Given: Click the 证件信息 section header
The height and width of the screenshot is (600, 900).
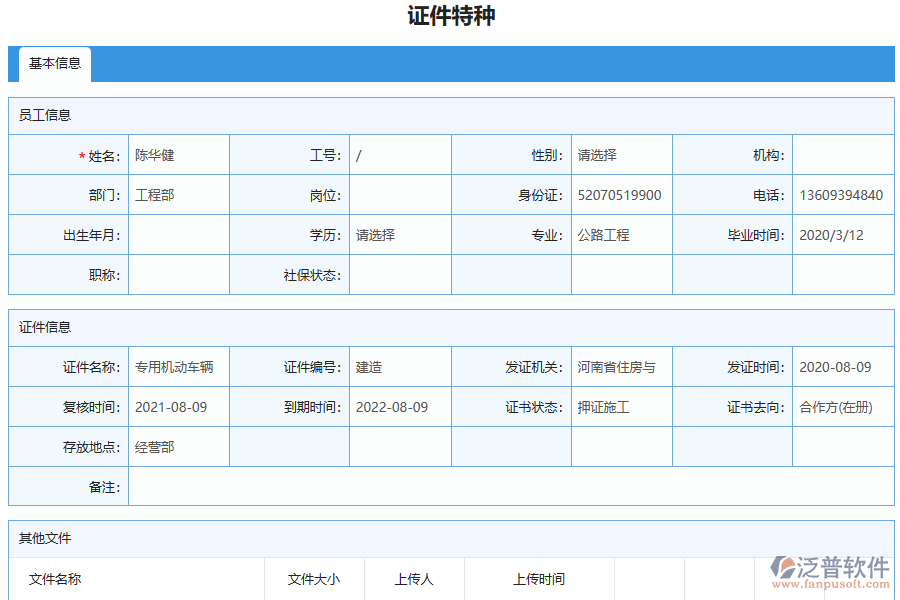Looking at the screenshot, I should [x=43, y=327].
